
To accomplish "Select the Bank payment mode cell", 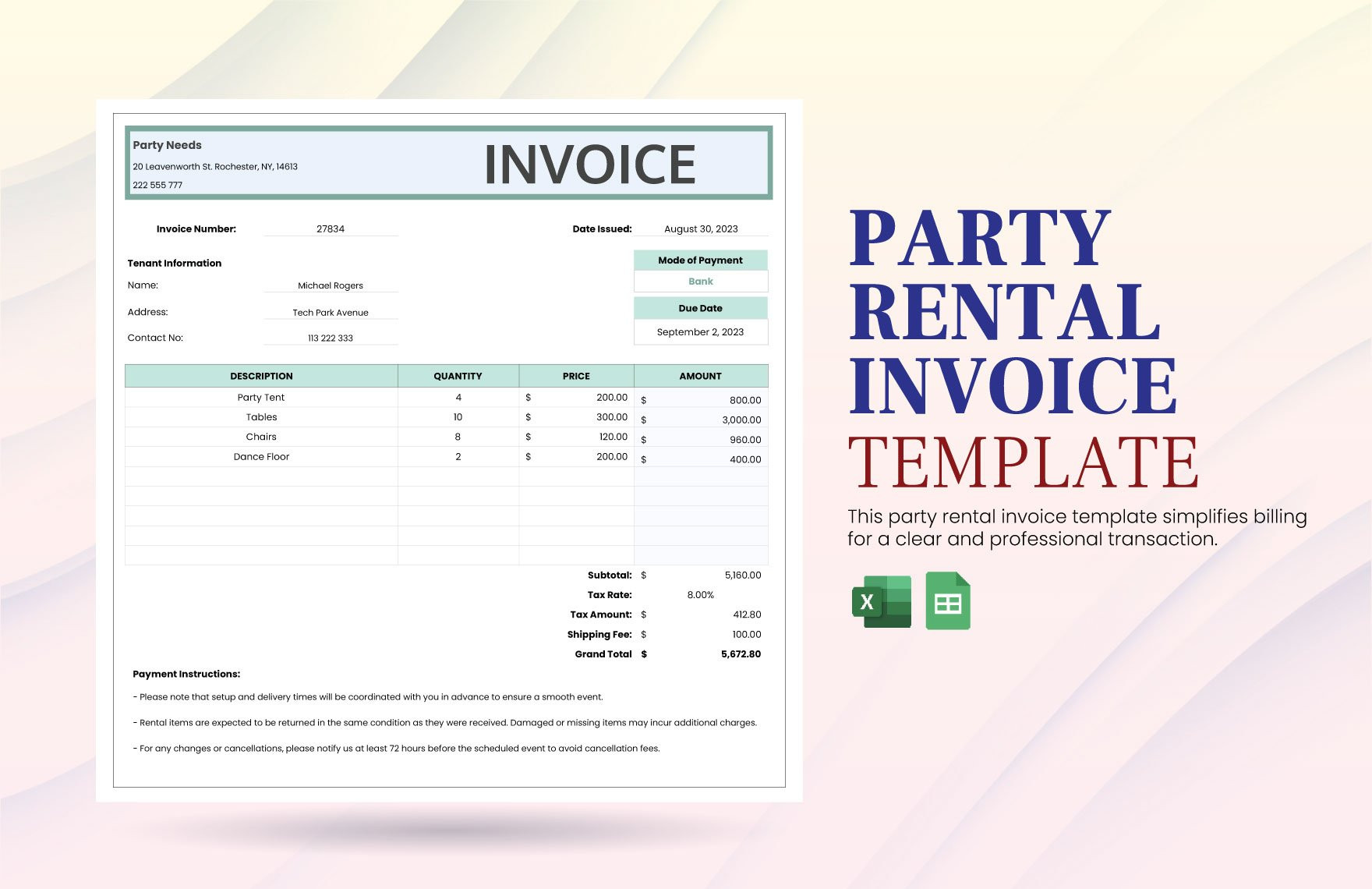I will click(x=701, y=282).
